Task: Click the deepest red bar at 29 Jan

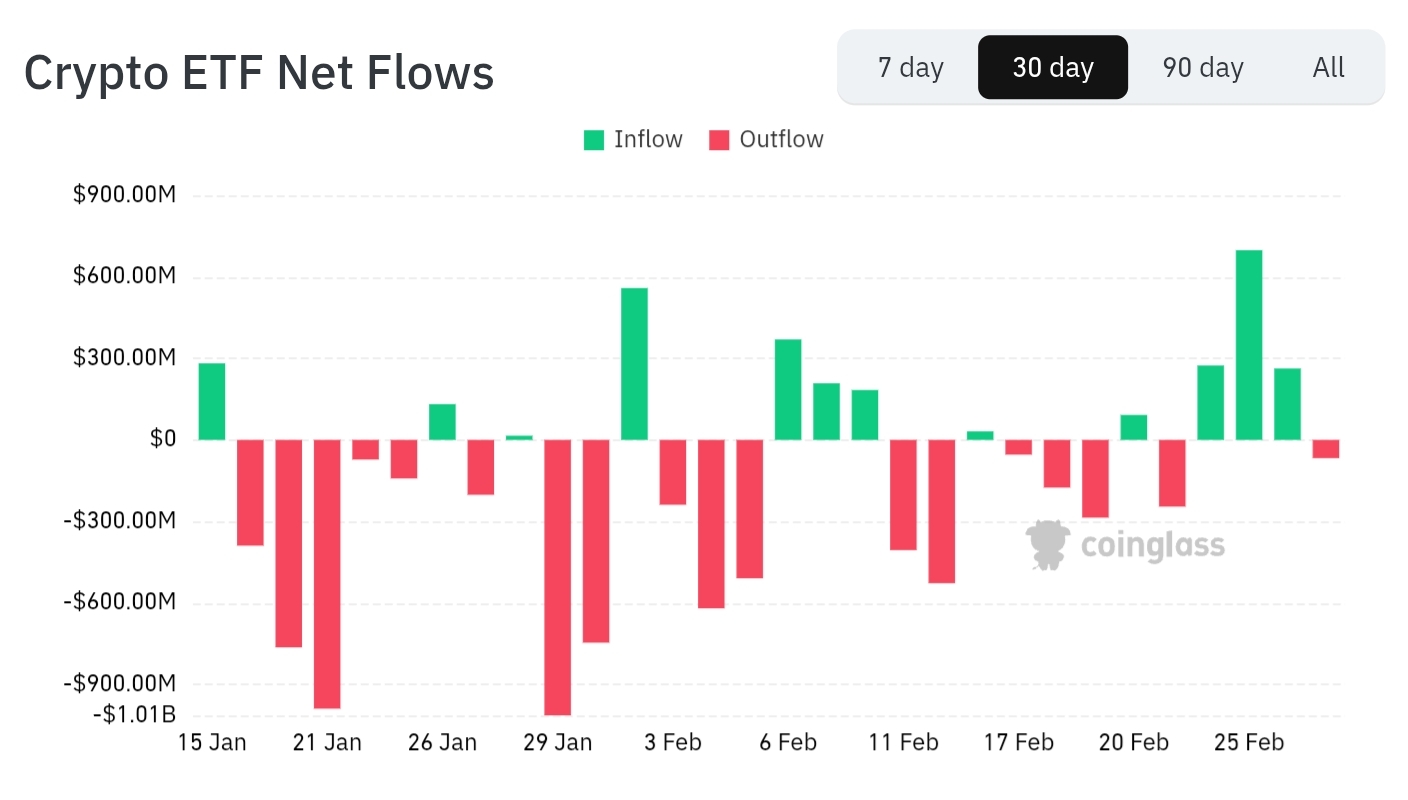Action: (557, 577)
